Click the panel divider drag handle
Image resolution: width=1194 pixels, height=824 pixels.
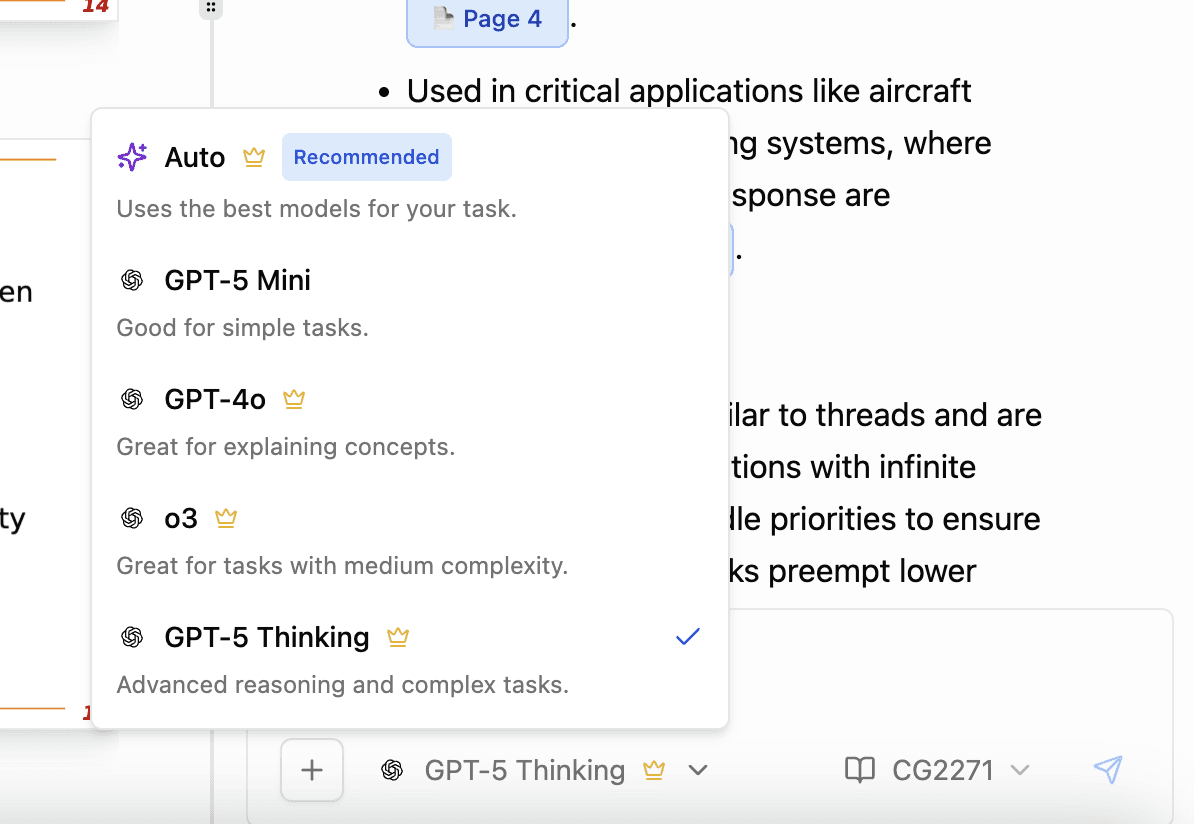[211, 8]
